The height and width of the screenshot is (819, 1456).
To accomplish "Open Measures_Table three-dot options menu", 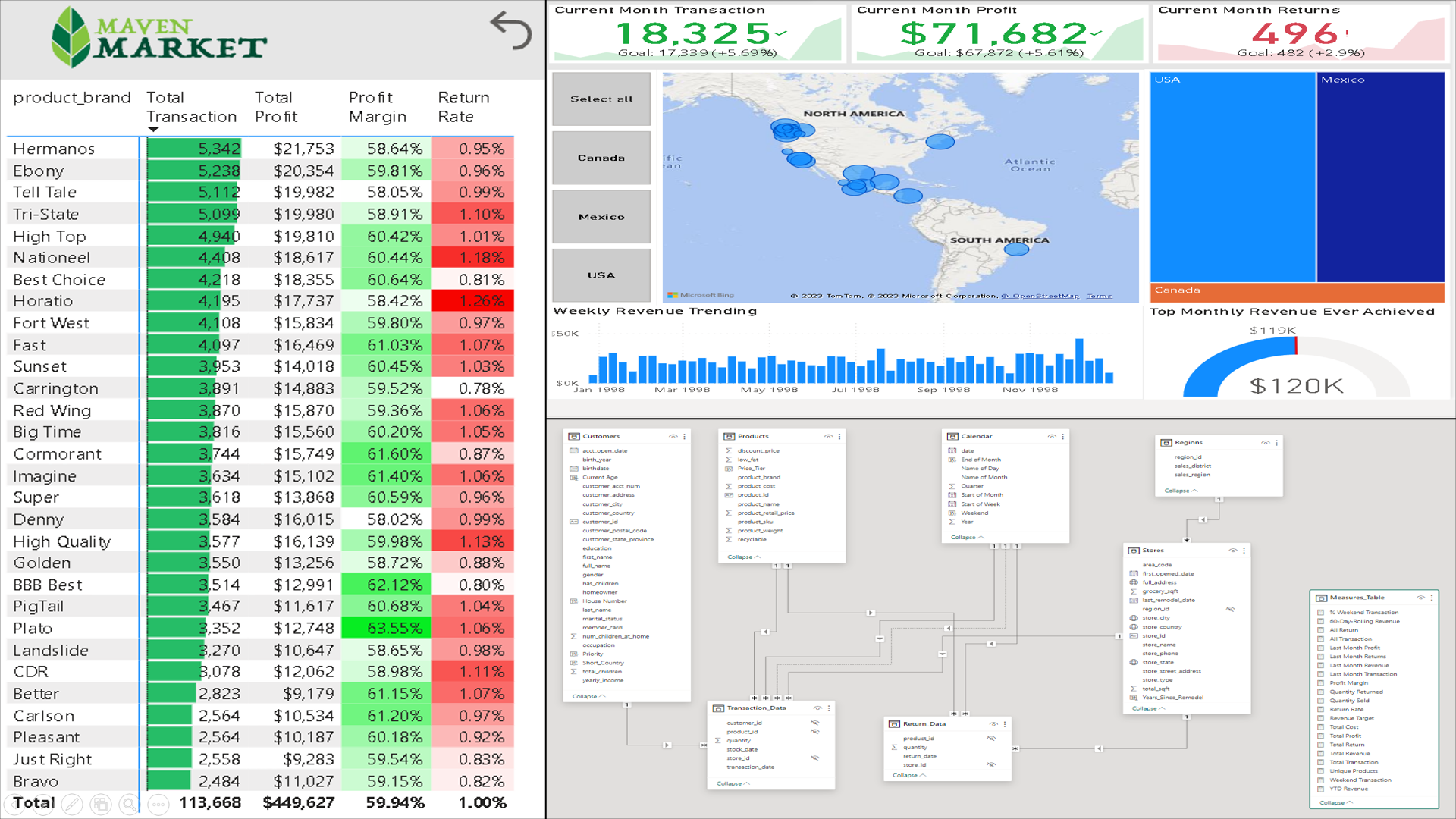I will tap(1432, 598).
